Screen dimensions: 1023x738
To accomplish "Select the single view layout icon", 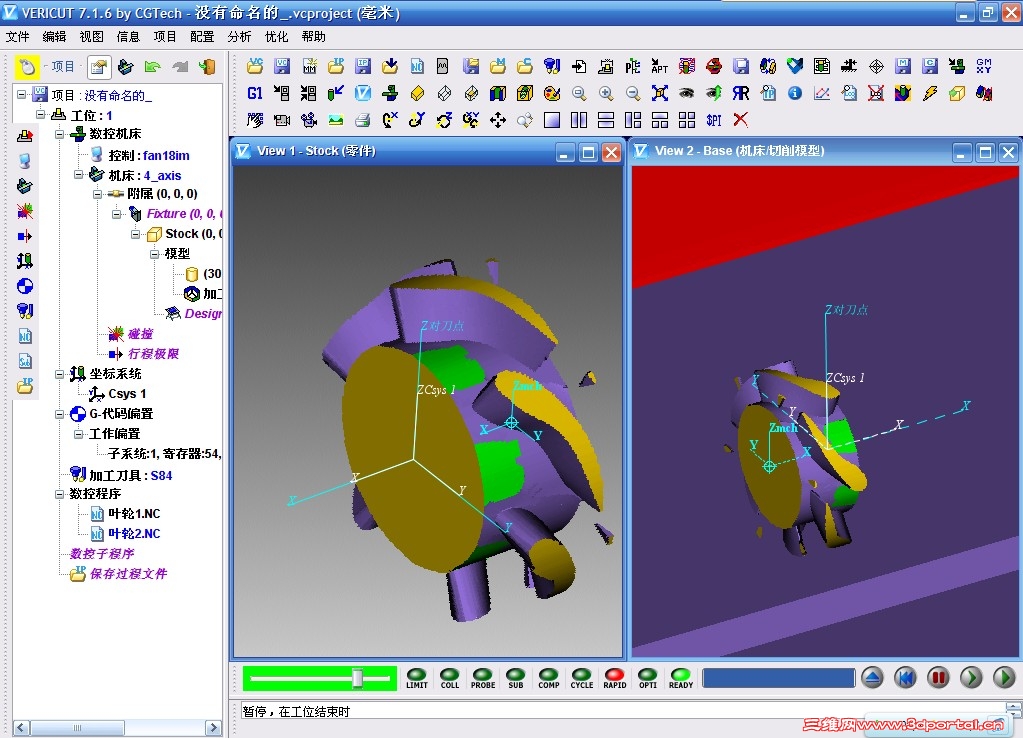I will click(552, 120).
